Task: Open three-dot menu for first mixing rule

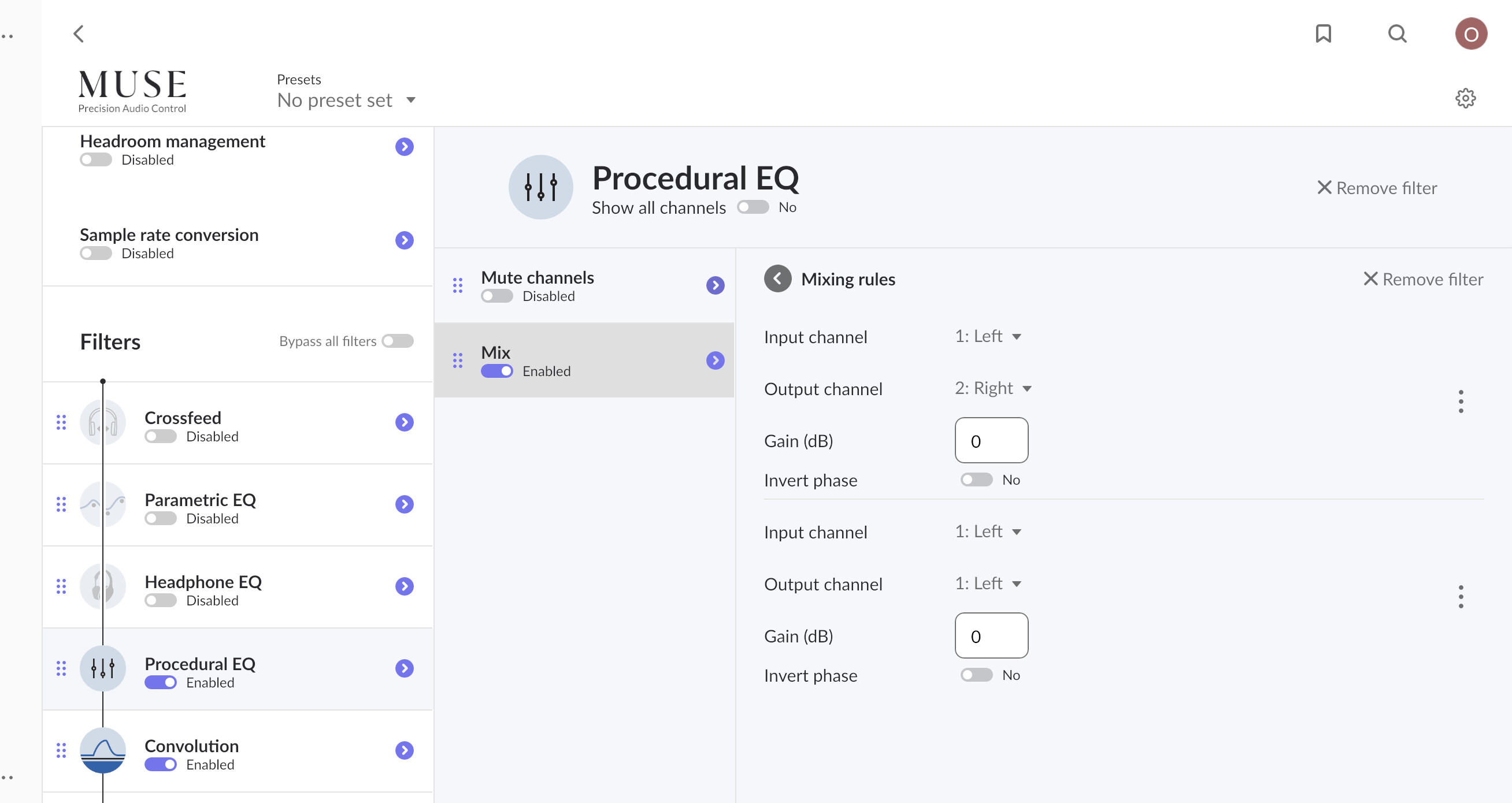Action: click(1461, 402)
